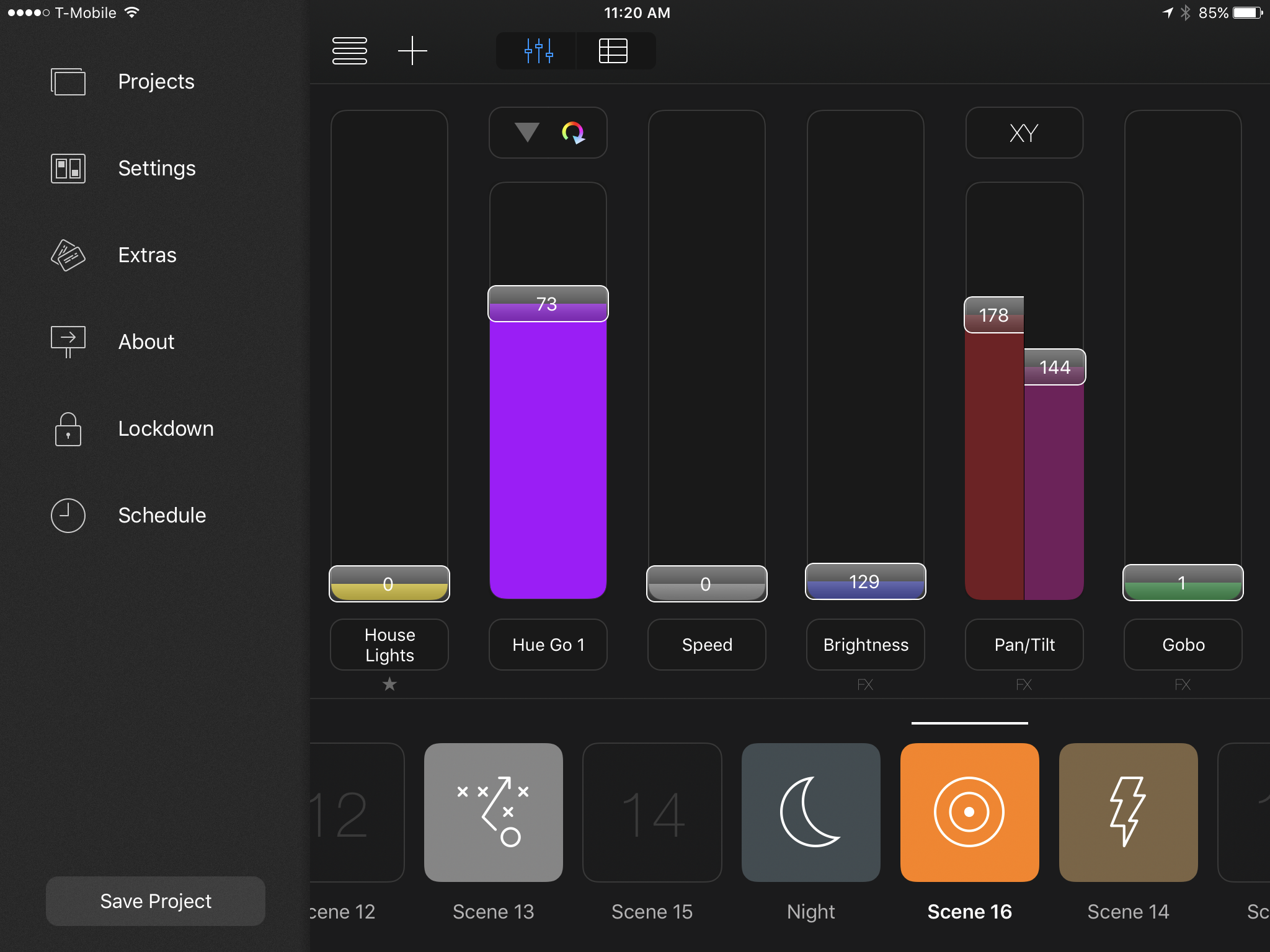Image resolution: width=1270 pixels, height=952 pixels.
Task: Toggle FX under Brightness
Action: (x=865, y=685)
